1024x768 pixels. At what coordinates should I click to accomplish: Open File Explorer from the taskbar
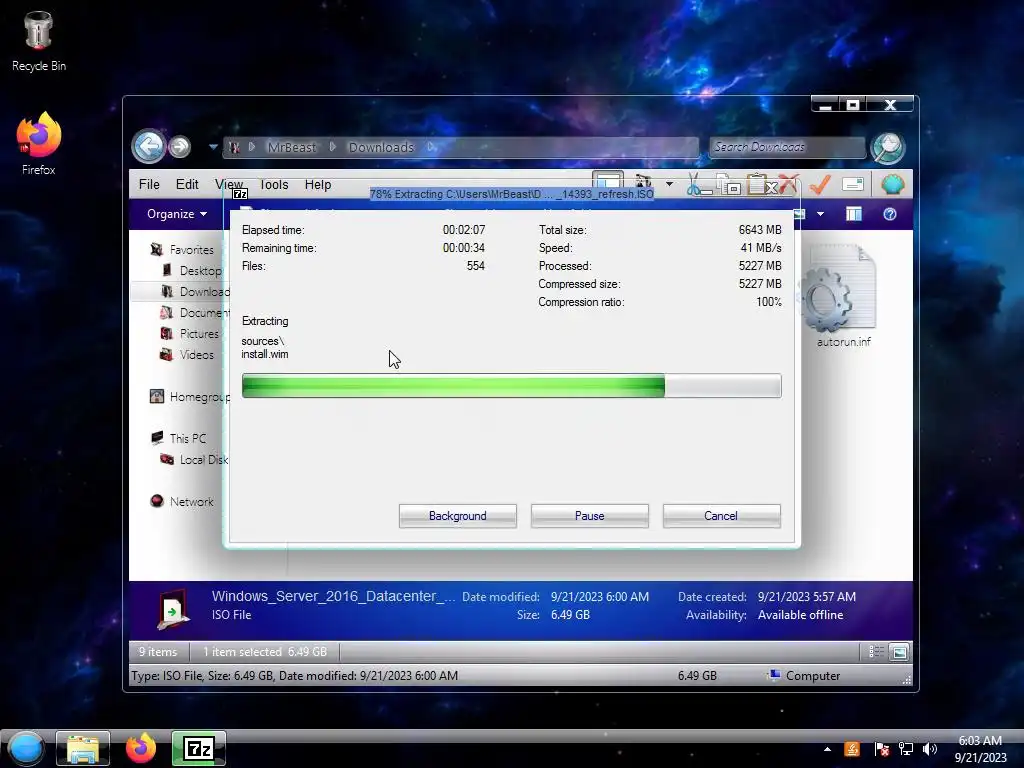coord(83,748)
